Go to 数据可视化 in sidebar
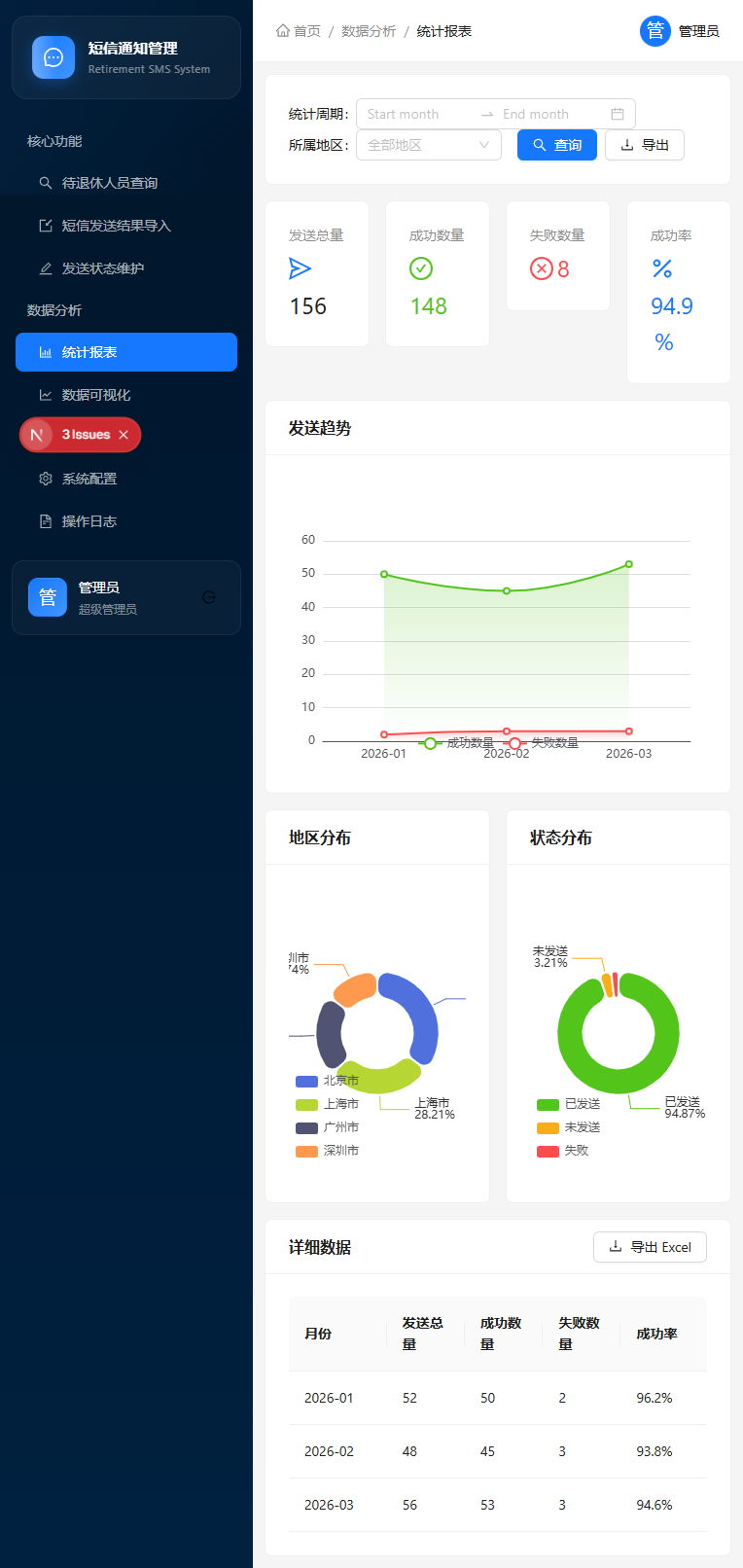This screenshot has height=1568, width=743. coord(95,395)
